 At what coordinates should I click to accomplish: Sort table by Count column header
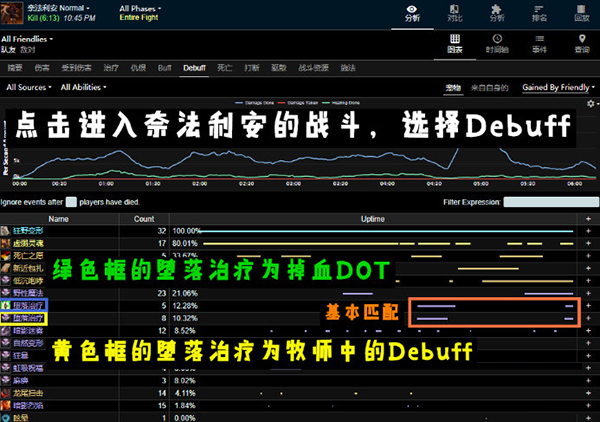[x=144, y=218]
